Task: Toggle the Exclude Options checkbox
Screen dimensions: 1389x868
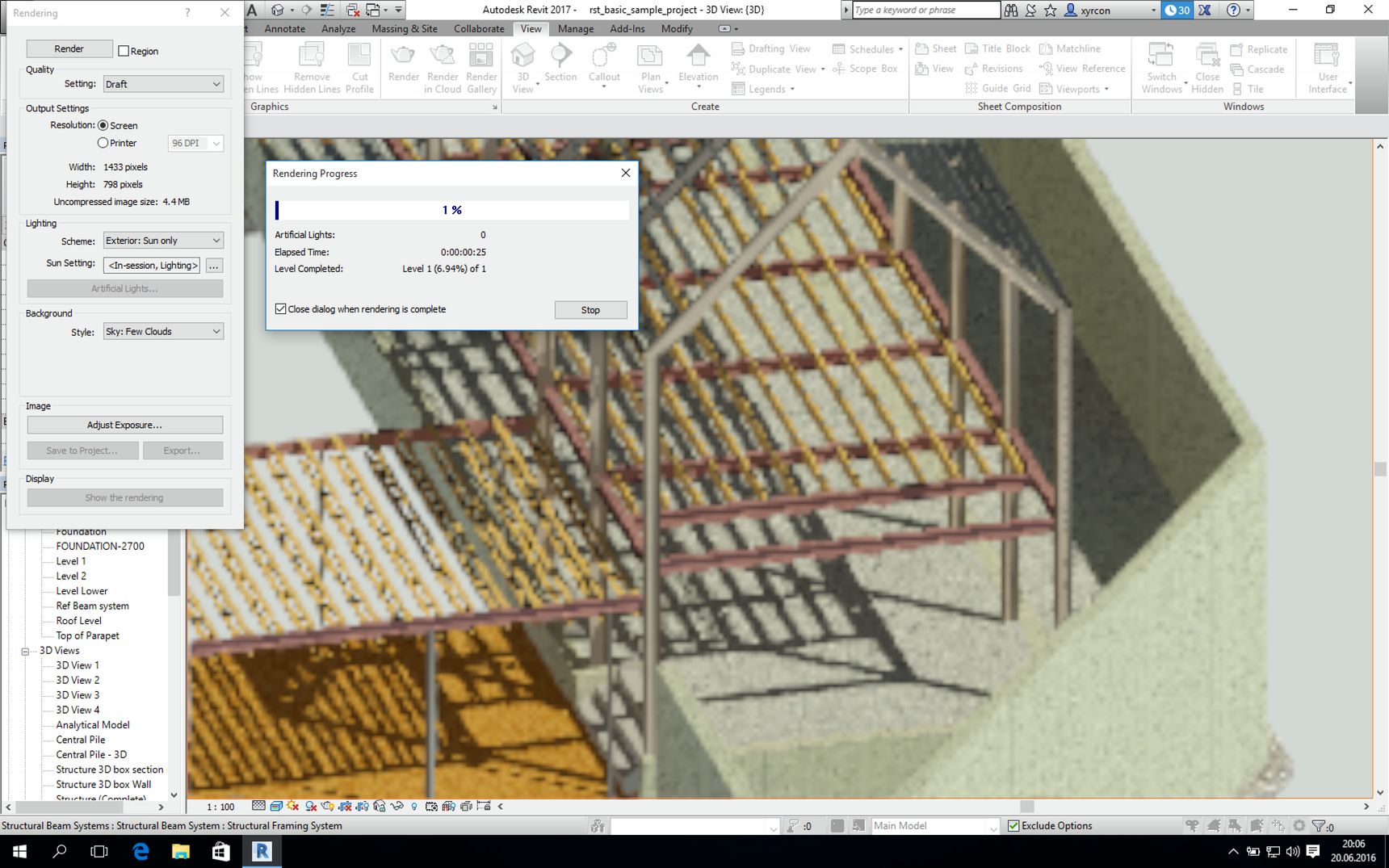Action: [1013, 826]
